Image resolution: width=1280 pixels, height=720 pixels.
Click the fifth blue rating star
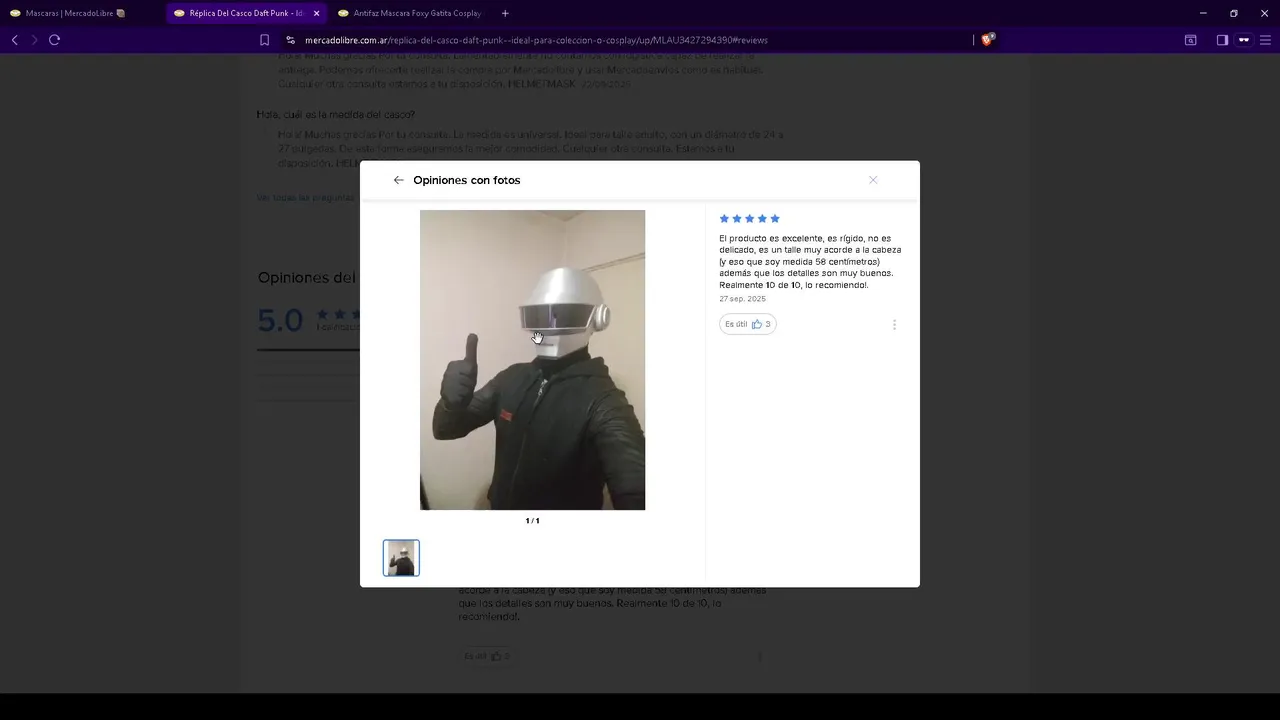pyautogui.click(x=774, y=219)
